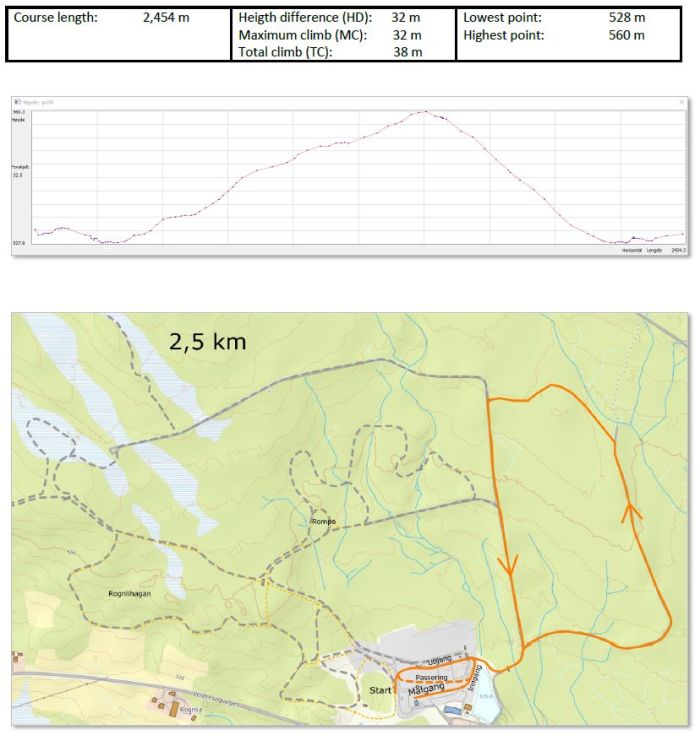Viewport: 700px width, 736px height.
Task: Click the 'Passering' label in the stadium
Action: click(431, 677)
